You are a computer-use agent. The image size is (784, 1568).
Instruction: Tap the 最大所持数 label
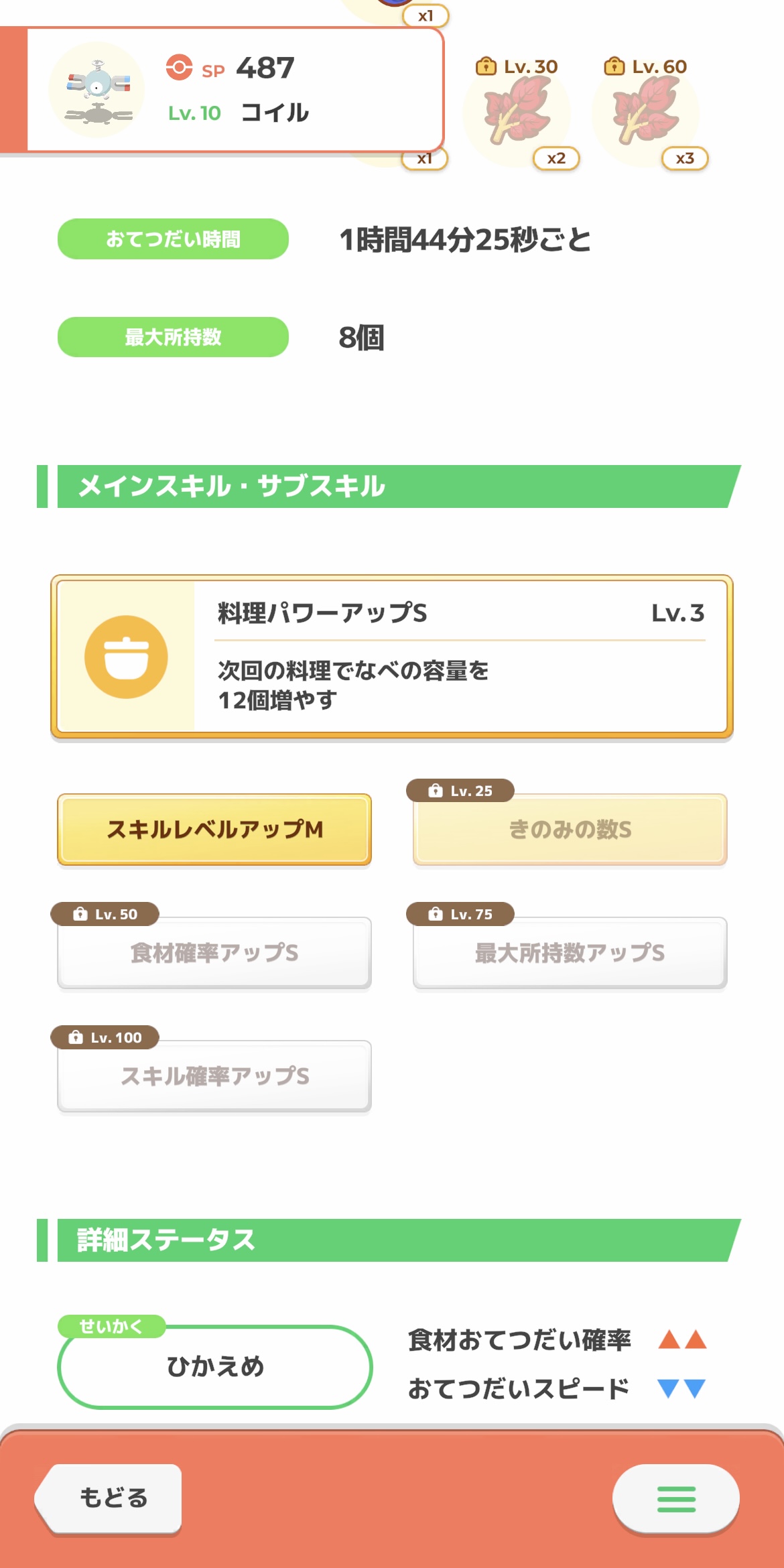[173, 337]
